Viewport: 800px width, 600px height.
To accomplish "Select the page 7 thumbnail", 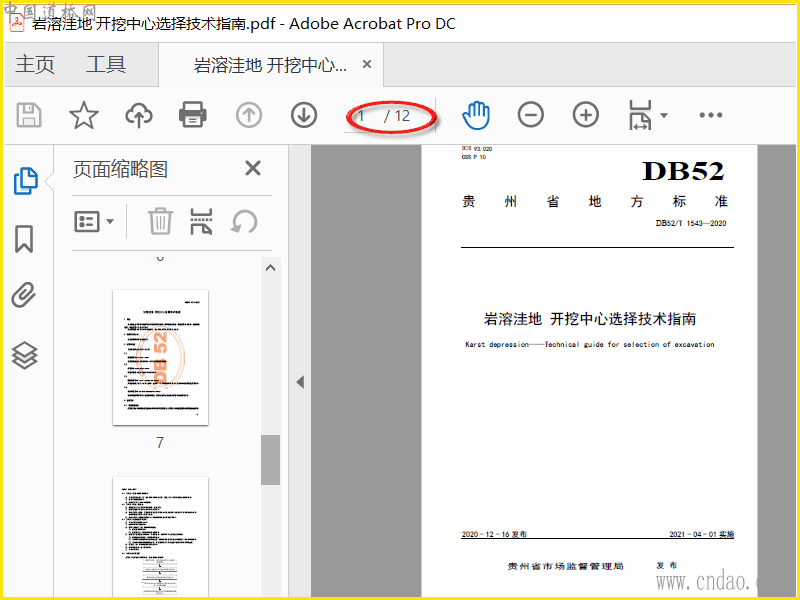I will pos(160,357).
